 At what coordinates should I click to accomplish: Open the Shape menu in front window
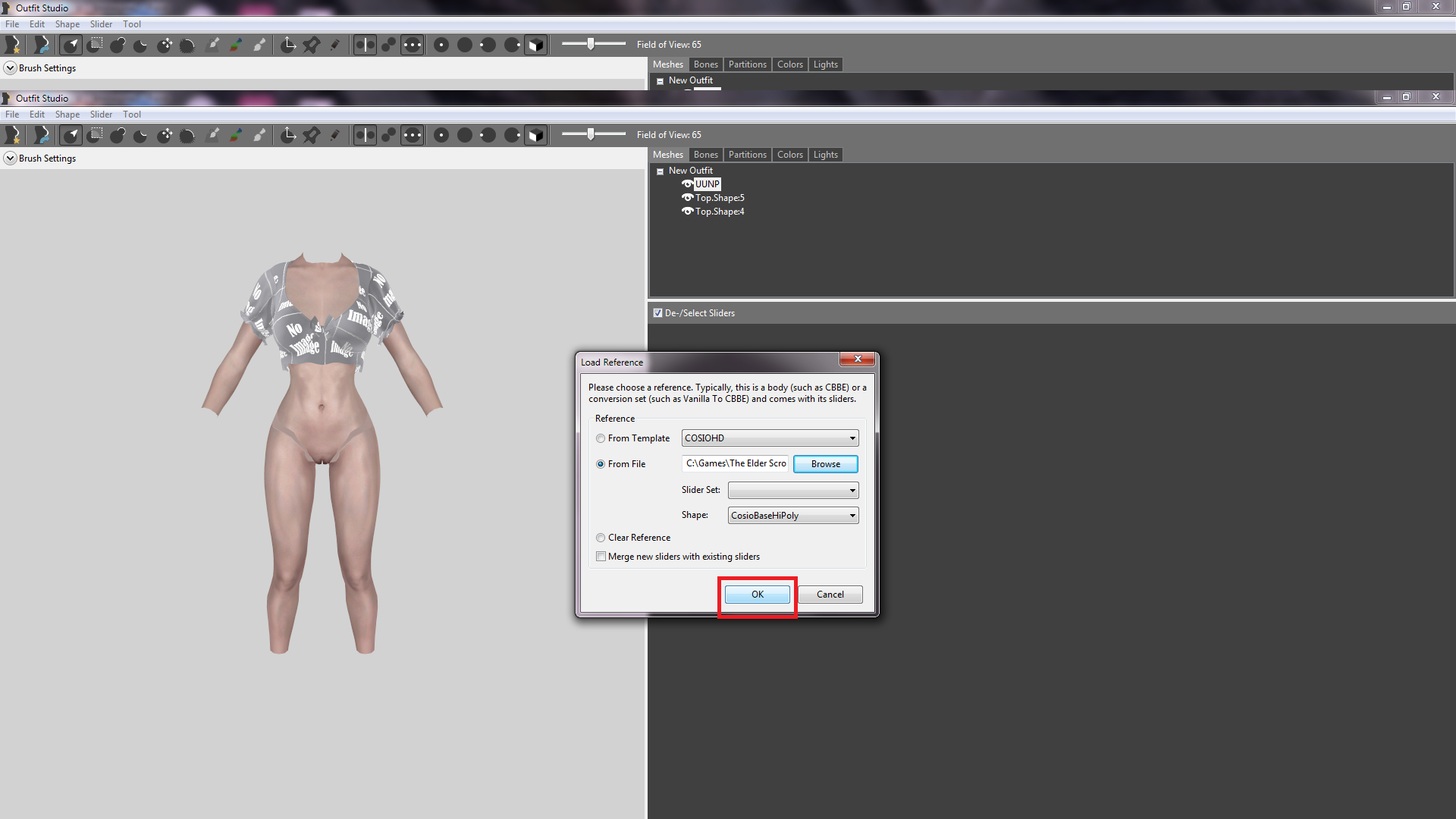pyautogui.click(x=67, y=115)
